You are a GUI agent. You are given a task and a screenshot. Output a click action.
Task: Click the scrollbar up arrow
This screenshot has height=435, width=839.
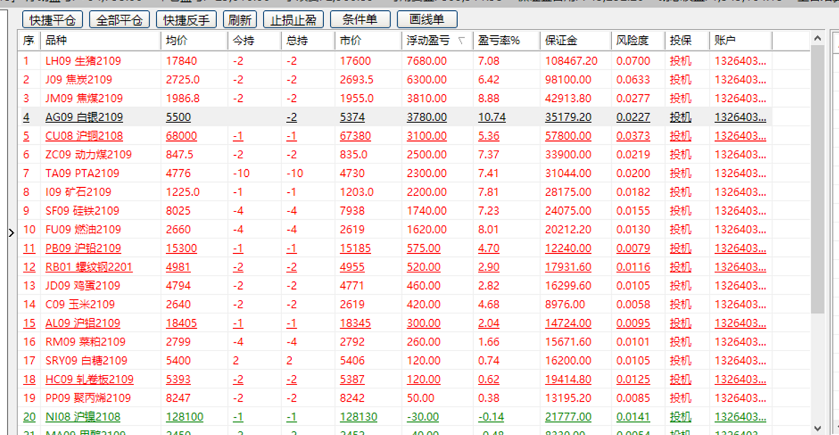click(x=817, y=39)
